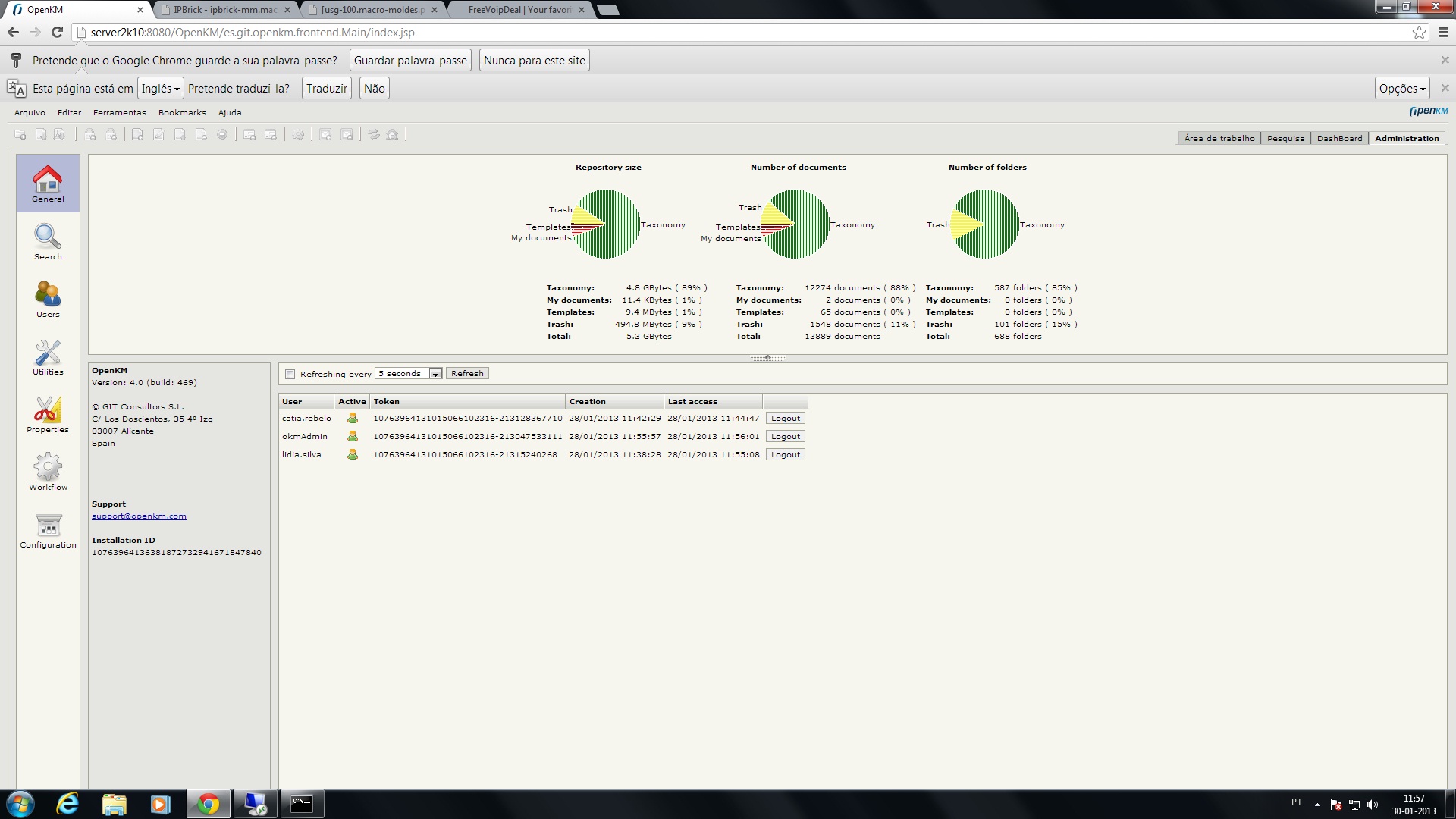Screen dimensions: 1456x819
Task: Enable the Refreshing every checkbox
Action: (x=290, y=374)
